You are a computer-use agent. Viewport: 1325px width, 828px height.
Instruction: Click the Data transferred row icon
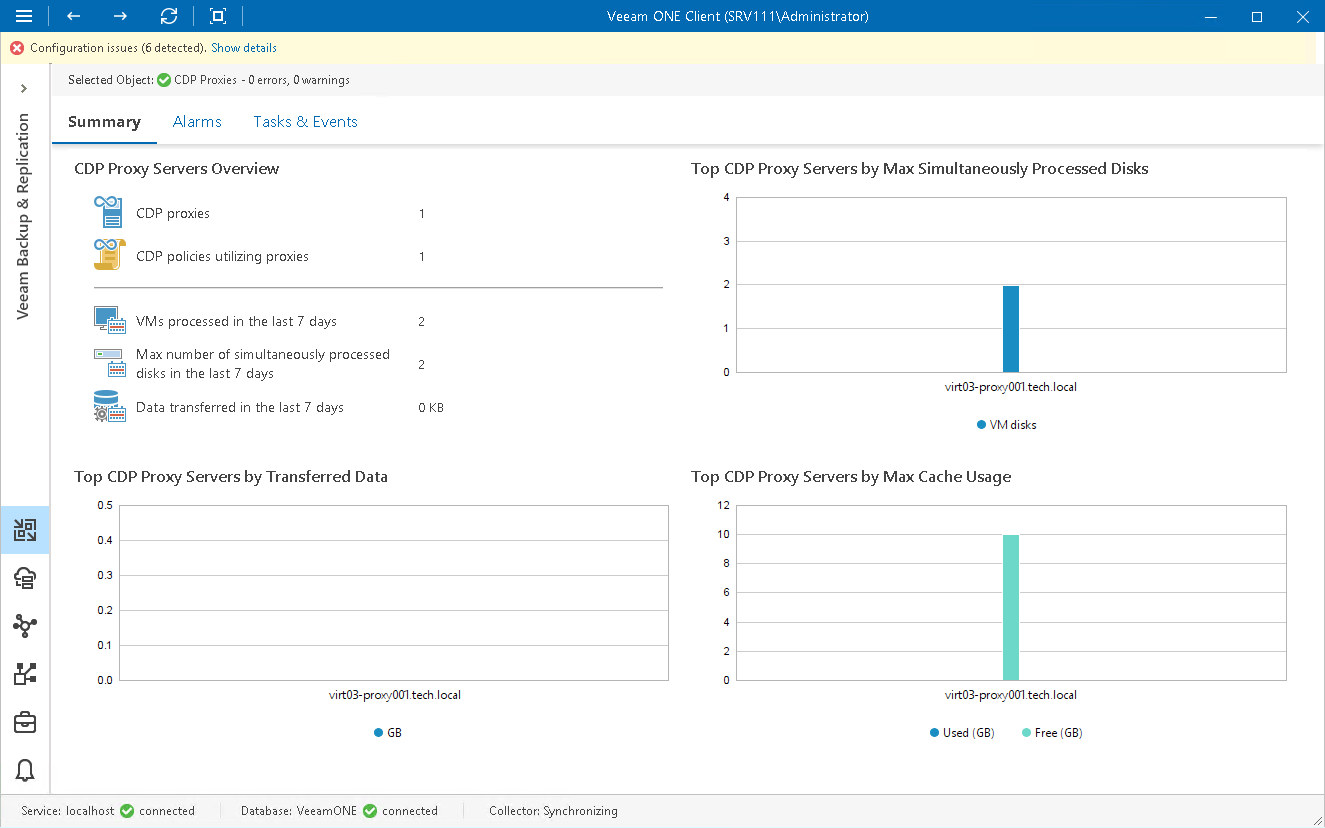[x=109, y=407]
